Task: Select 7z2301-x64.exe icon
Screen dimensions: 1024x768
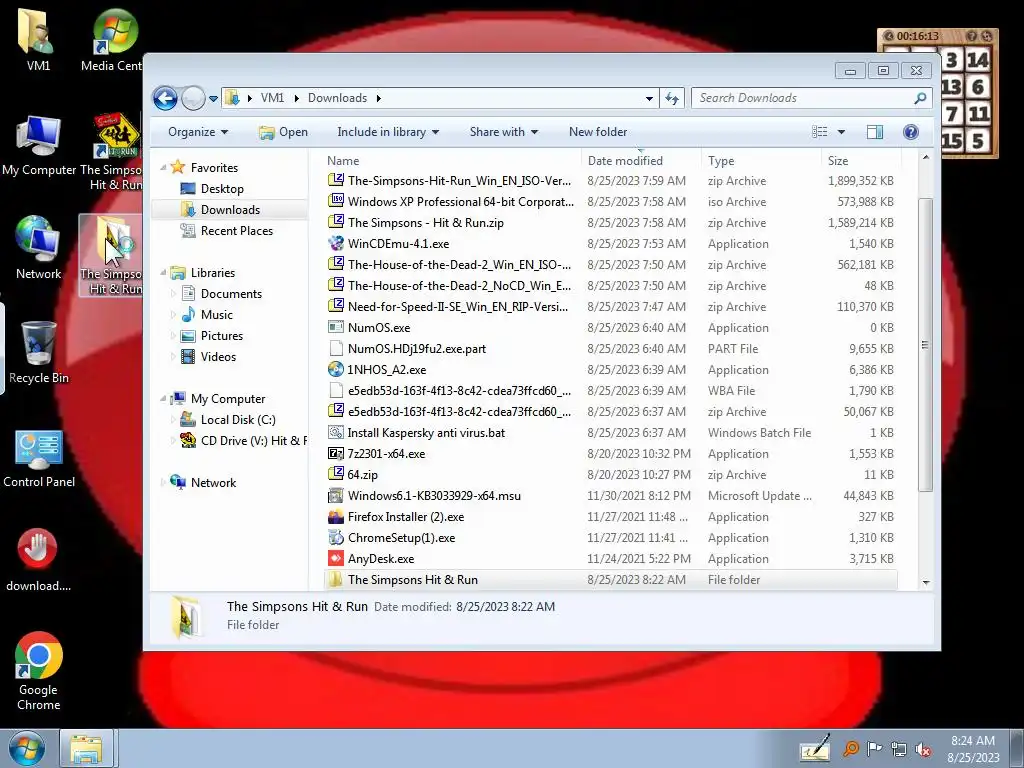Action: (336, 453)
